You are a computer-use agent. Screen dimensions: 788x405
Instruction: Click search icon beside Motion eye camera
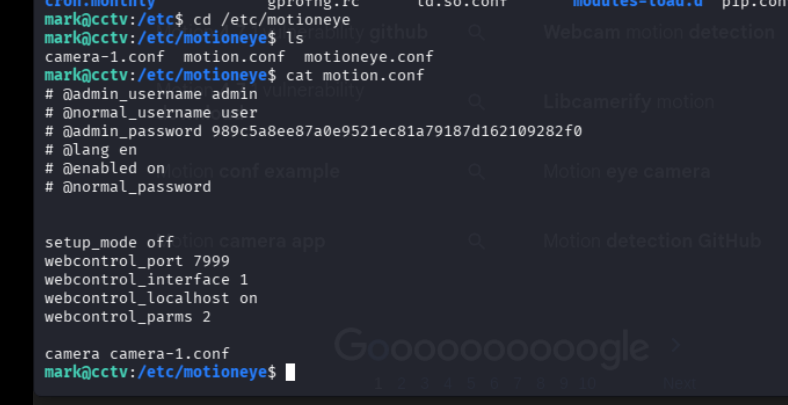pos(477,172)
